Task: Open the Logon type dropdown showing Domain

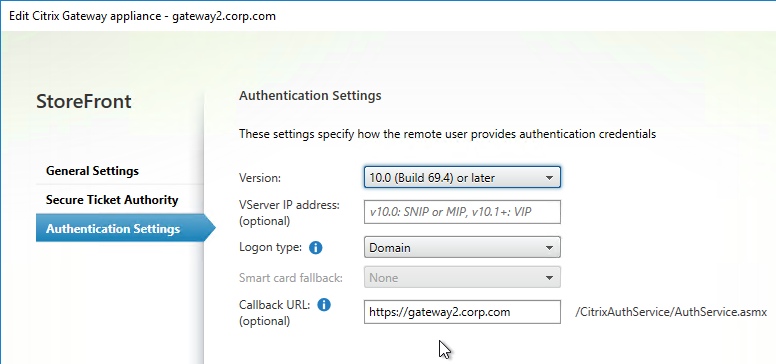Action: coord(462,247)
